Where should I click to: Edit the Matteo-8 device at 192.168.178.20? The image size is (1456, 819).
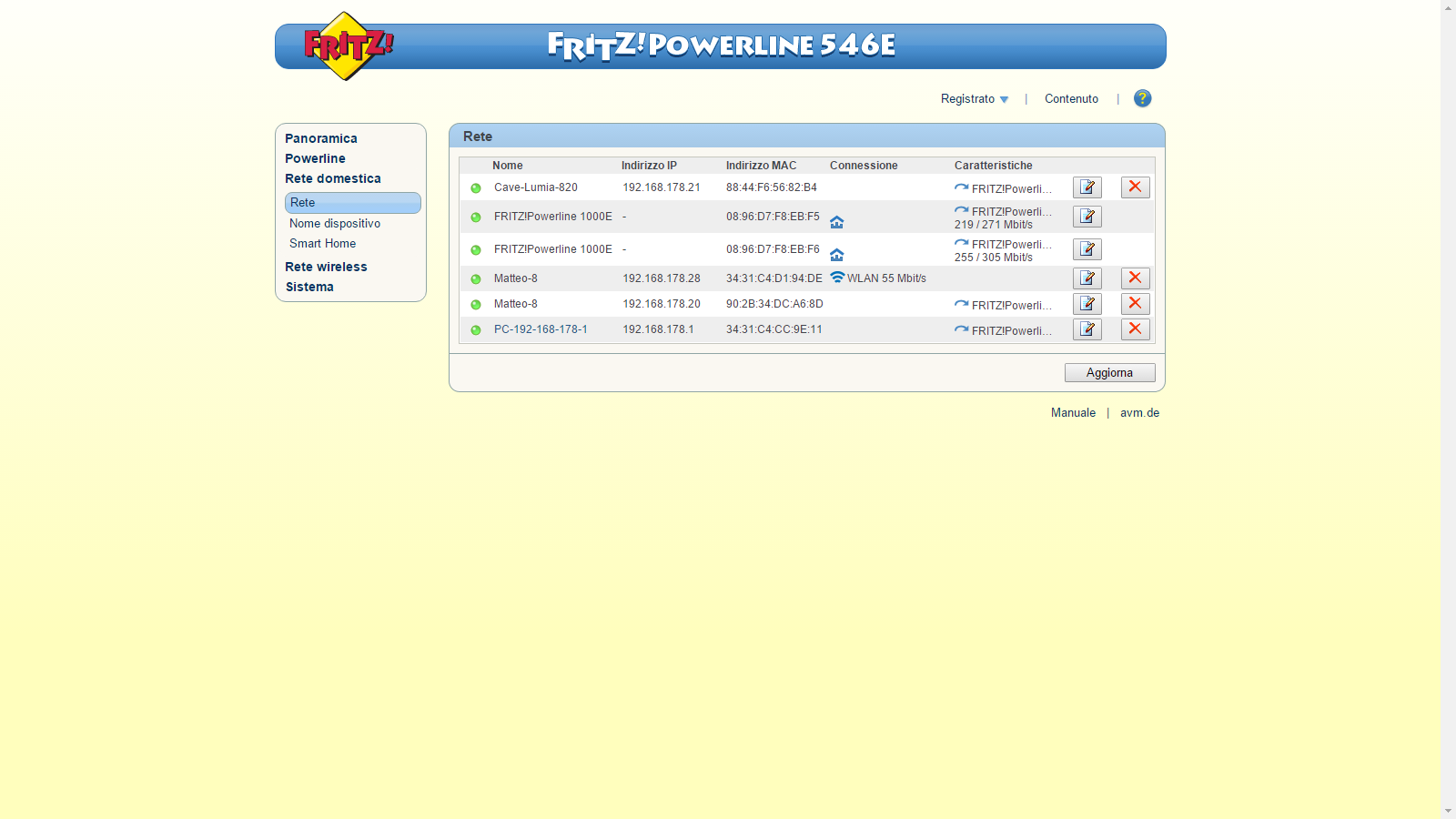click(x=1087, y=304)
